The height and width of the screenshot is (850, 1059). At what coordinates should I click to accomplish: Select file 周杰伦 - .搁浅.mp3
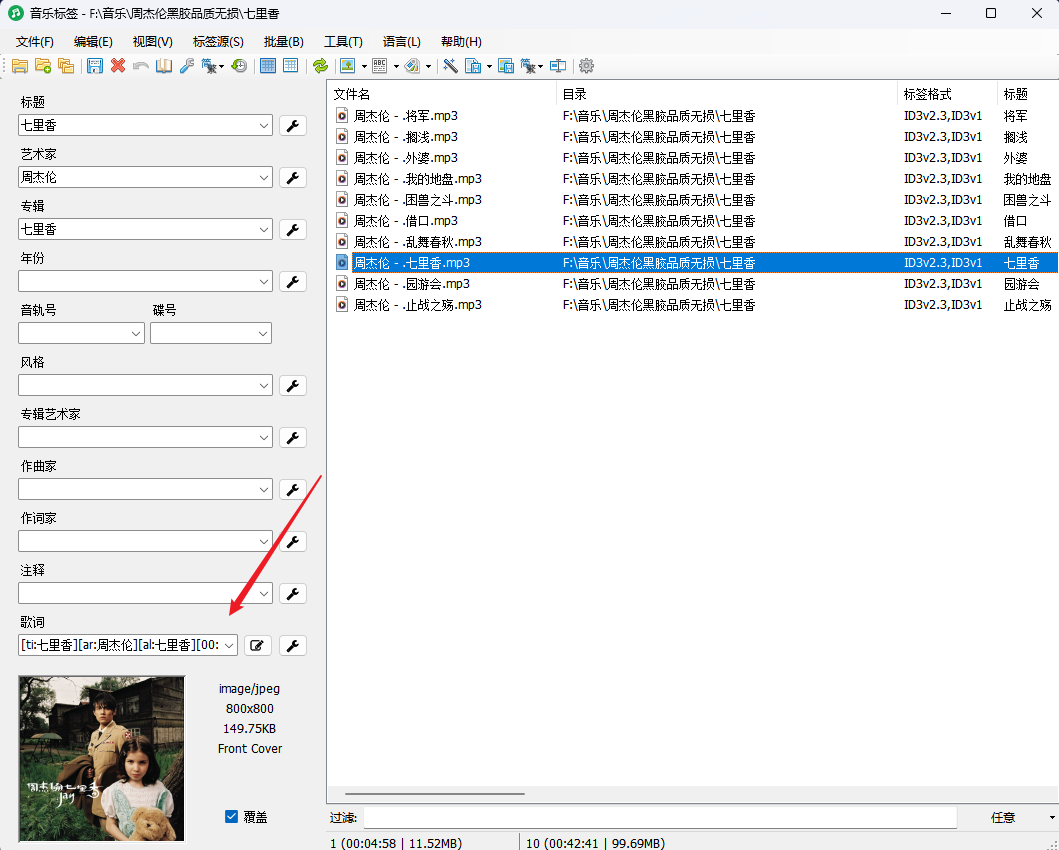click(x=406, y=137)
